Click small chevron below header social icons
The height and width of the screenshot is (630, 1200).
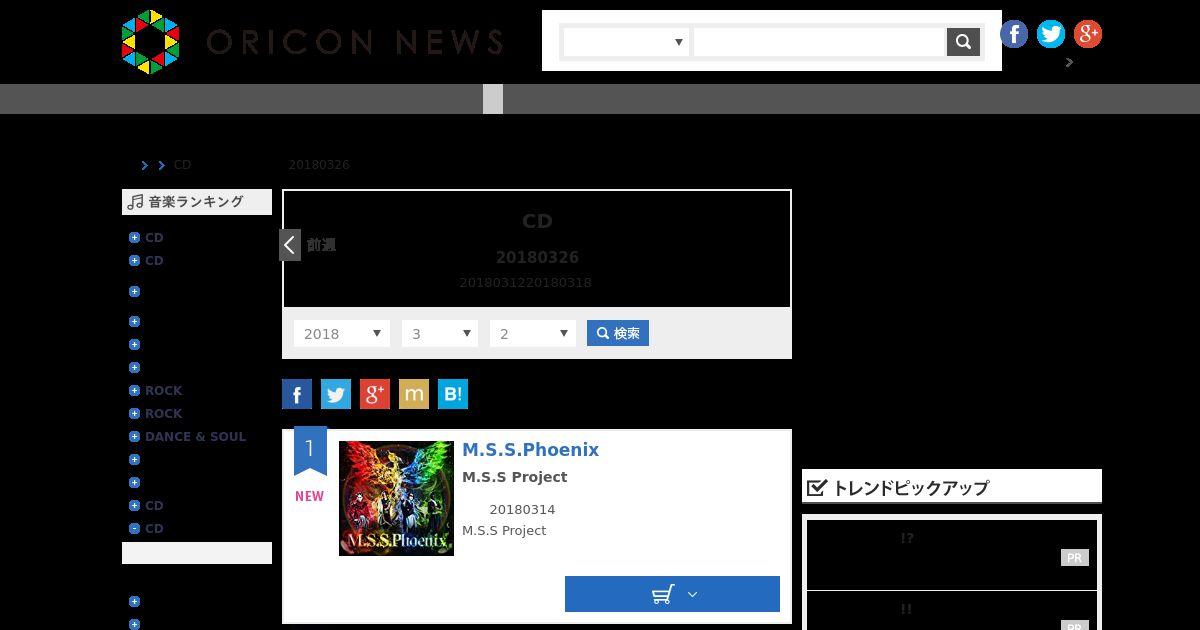coord(1069,62)
